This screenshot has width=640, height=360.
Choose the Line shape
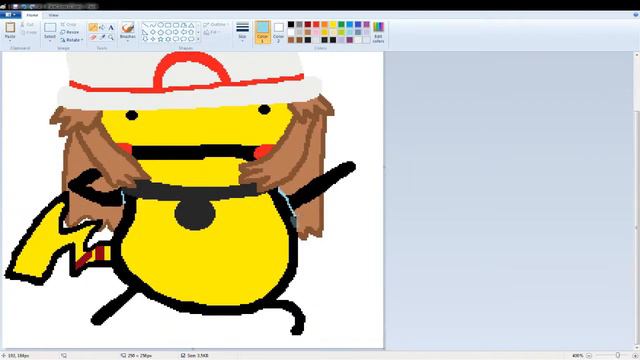pos(145,25)
